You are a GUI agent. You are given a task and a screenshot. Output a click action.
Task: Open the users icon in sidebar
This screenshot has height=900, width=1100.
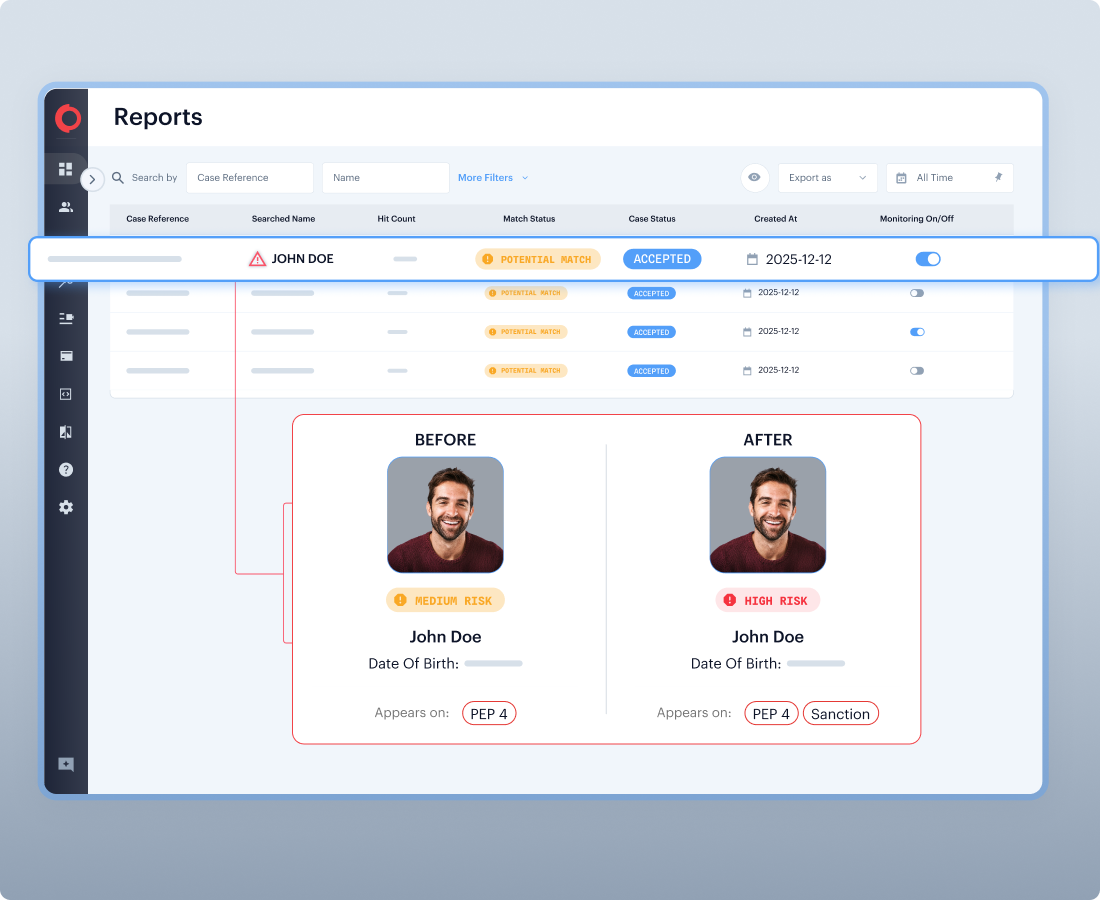pyautogui.click(x=66, y=207)
